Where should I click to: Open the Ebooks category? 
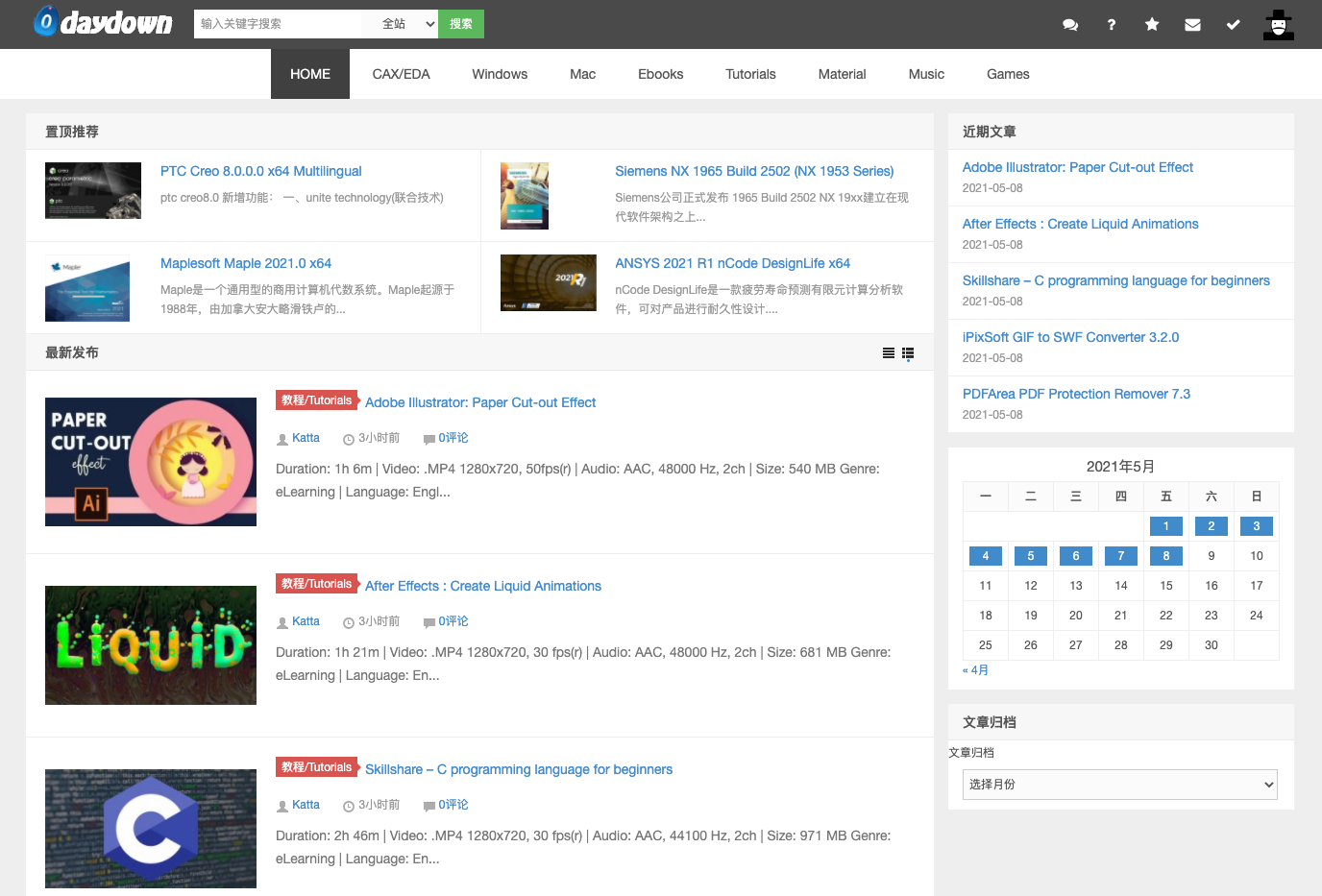(x=661, y=74)
